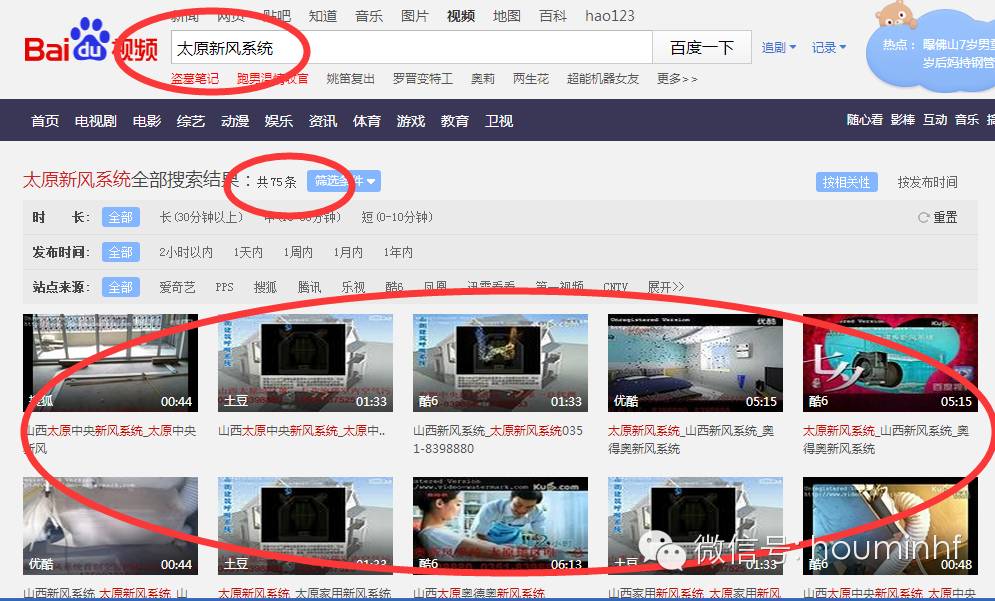
Task: Play 优酷 video thumbnail lasting 05:15
Action: 695,363
